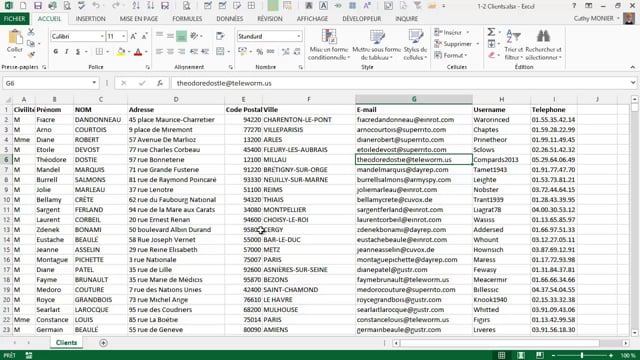The height and width of the screenshot is (360, 640).
Task: Switch to the MISE EN PAGE tab
Action: coord(139,19)
